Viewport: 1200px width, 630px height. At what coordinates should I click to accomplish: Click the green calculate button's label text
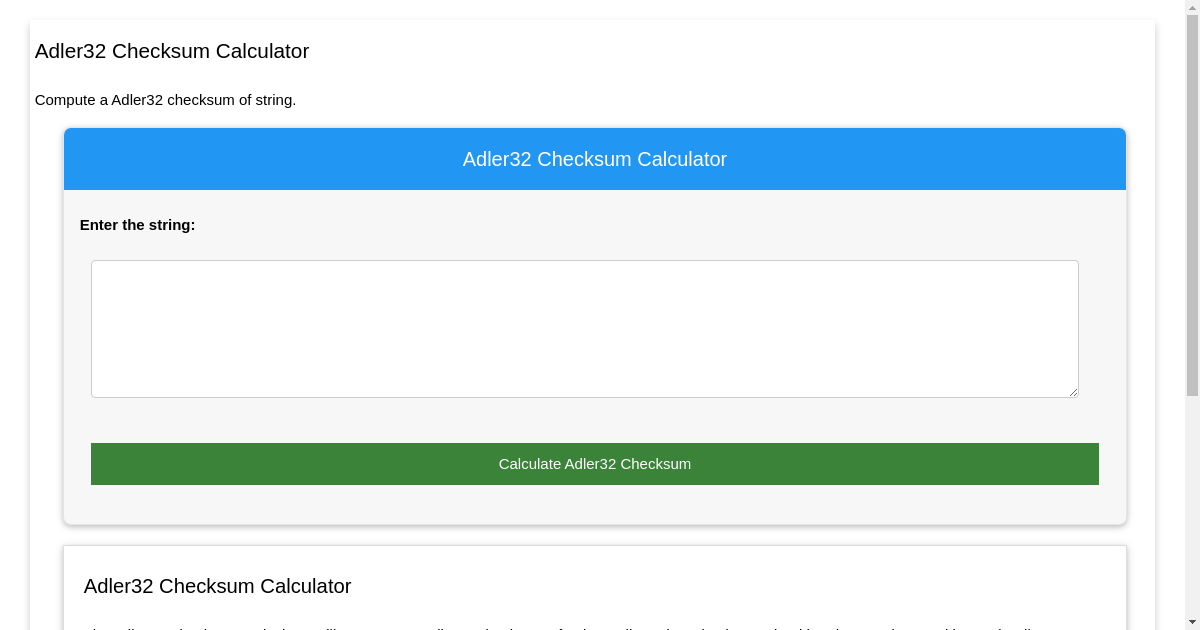point(594,463)
